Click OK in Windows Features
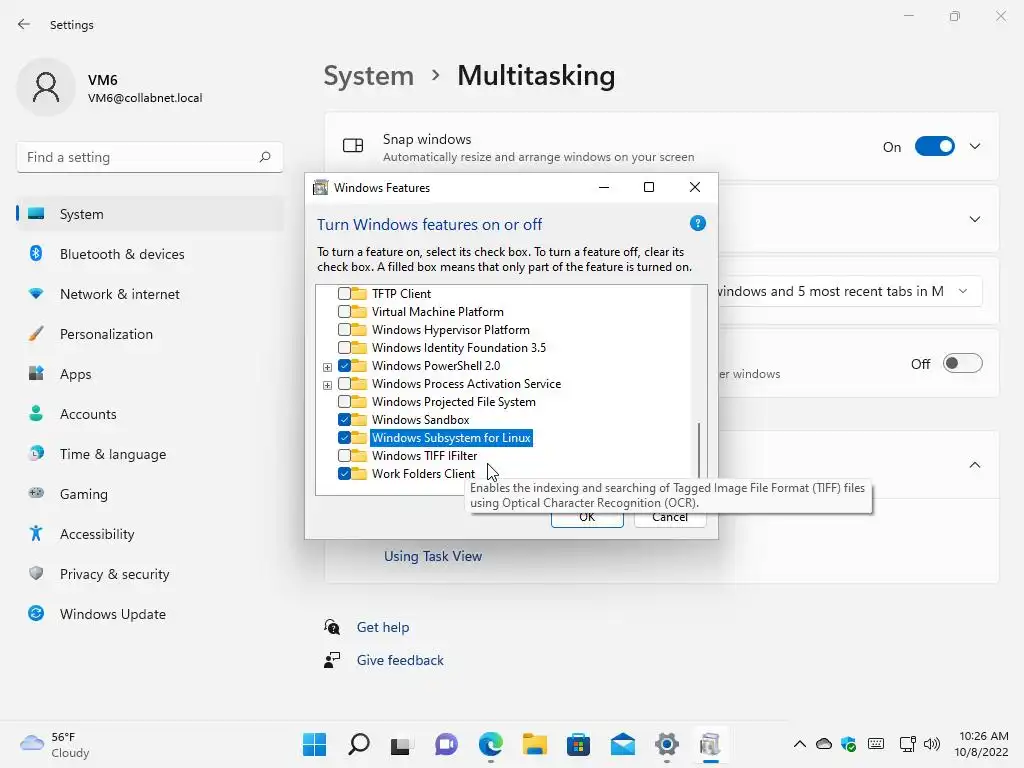1024x768 pixels. (x=587, y=518)
